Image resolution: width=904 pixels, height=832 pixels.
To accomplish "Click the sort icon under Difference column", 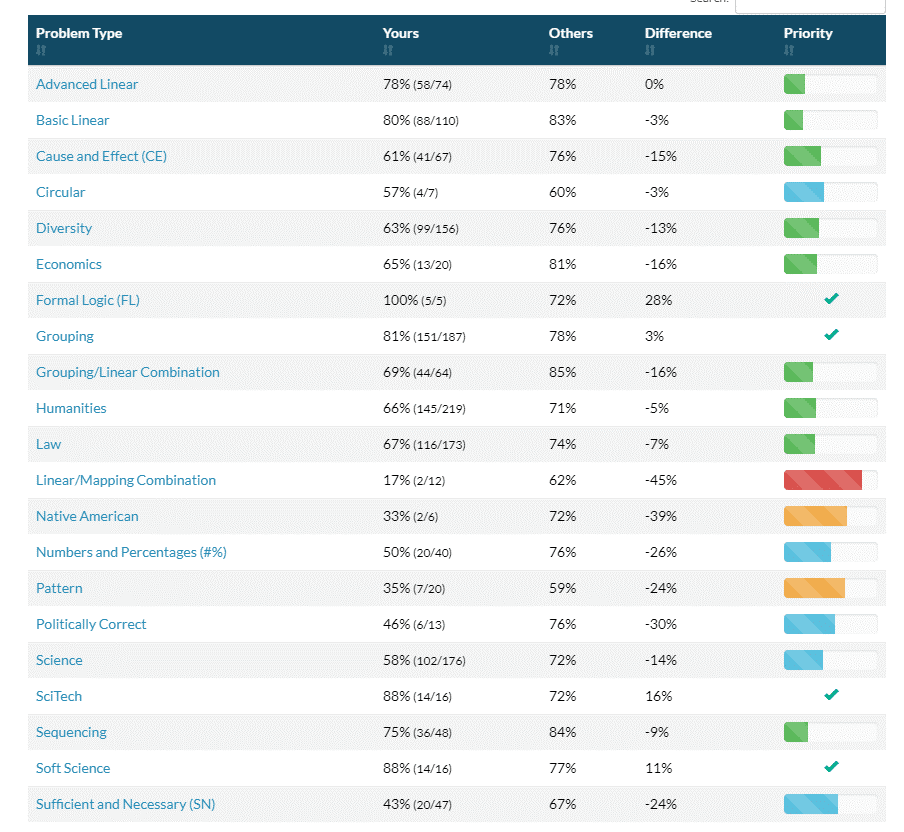I will (649, 48).
